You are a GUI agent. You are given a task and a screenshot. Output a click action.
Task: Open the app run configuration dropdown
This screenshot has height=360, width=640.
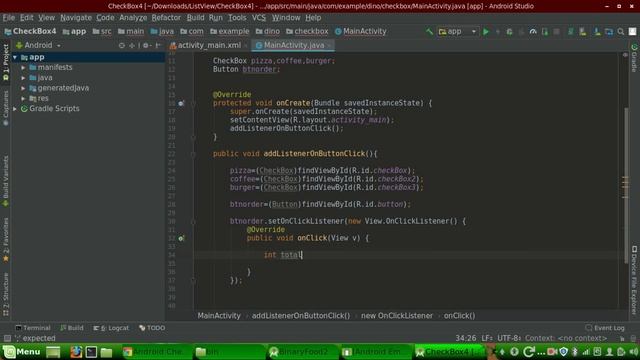point(457,31)
